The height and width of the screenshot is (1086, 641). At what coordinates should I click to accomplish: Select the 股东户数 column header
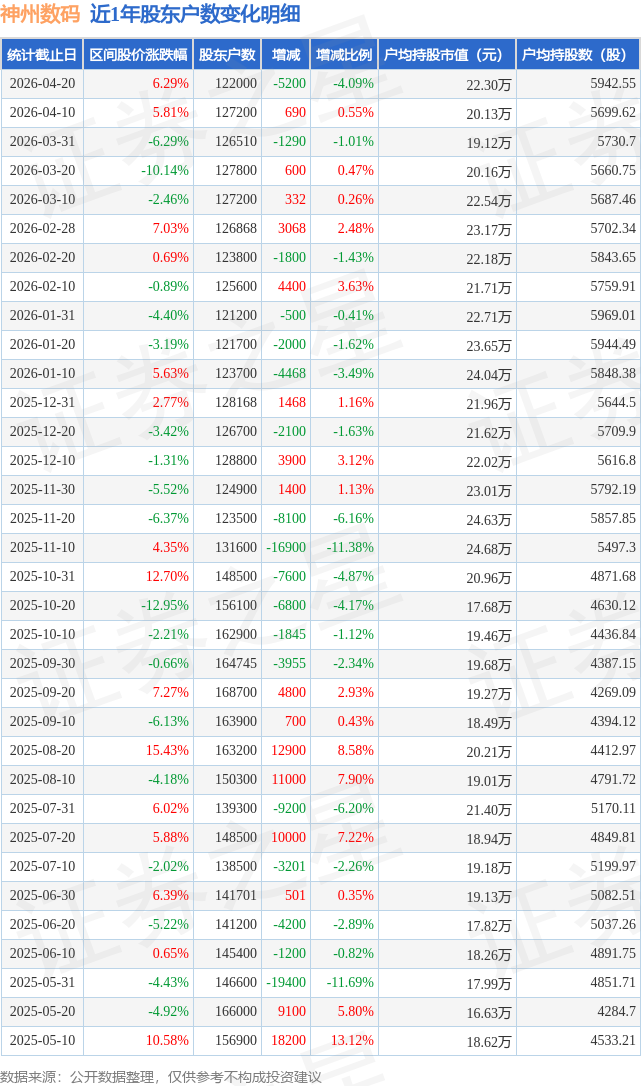(227, 55)
